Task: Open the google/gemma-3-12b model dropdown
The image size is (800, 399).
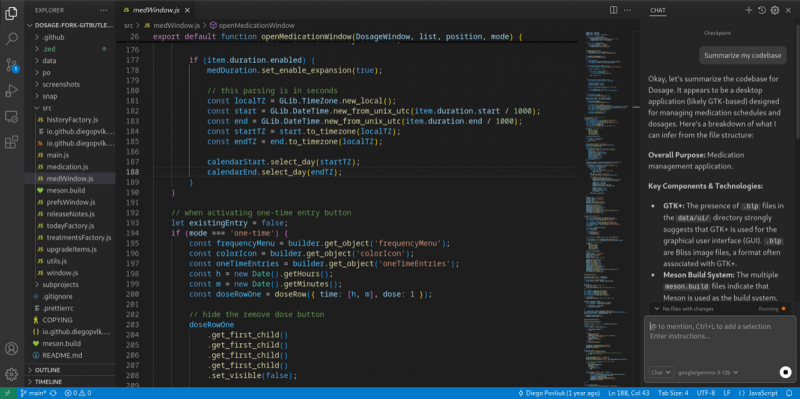Action: pos(708,372)
